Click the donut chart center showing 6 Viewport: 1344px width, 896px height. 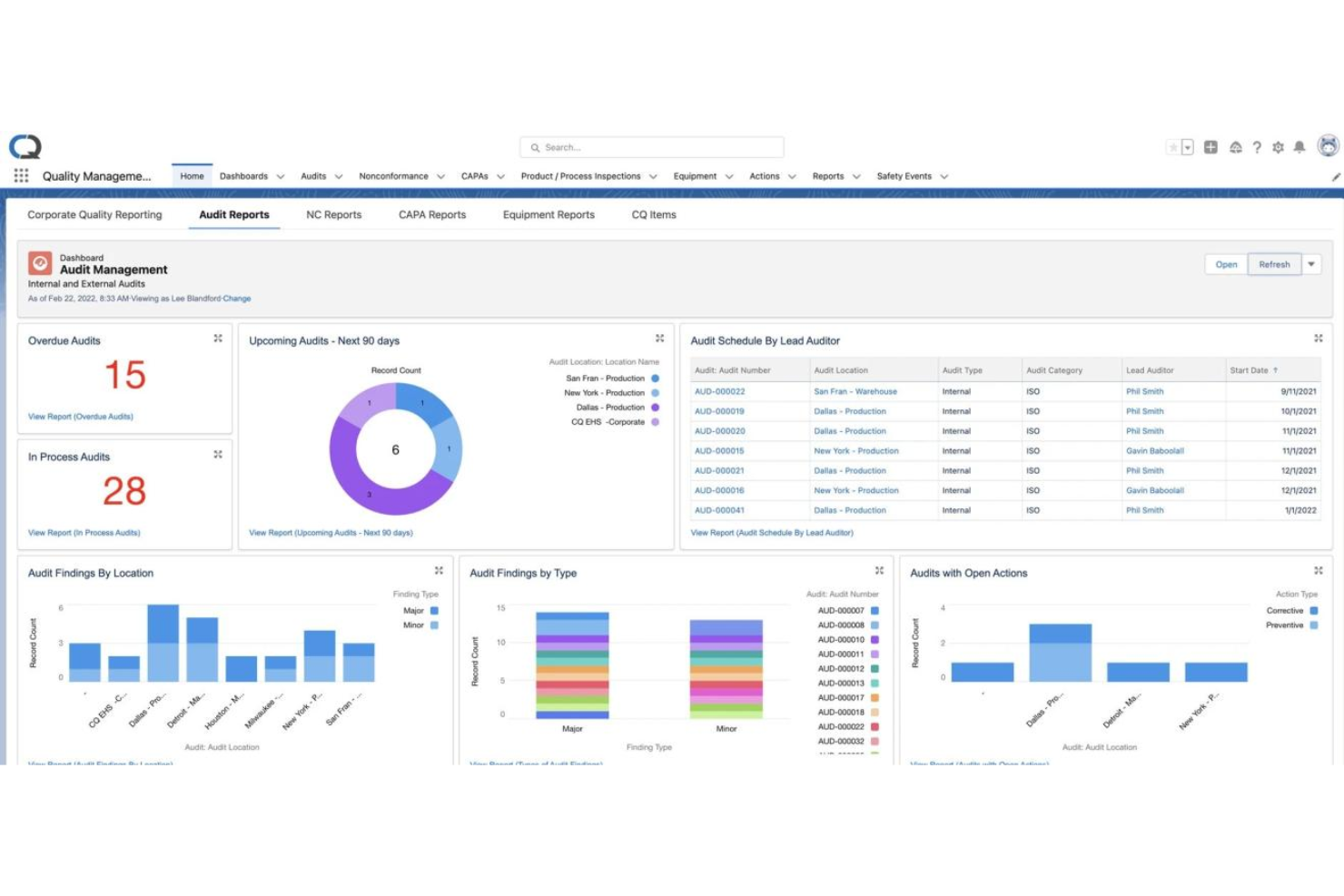point(395,448)
